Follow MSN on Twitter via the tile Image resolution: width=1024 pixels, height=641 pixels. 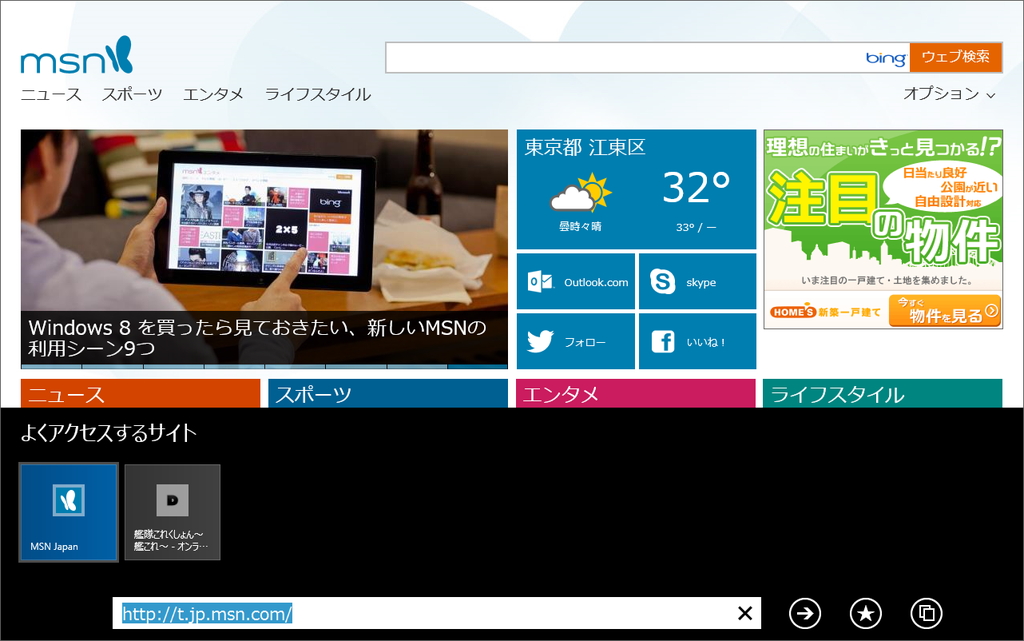pyautogui.click(x=575, y=341)
